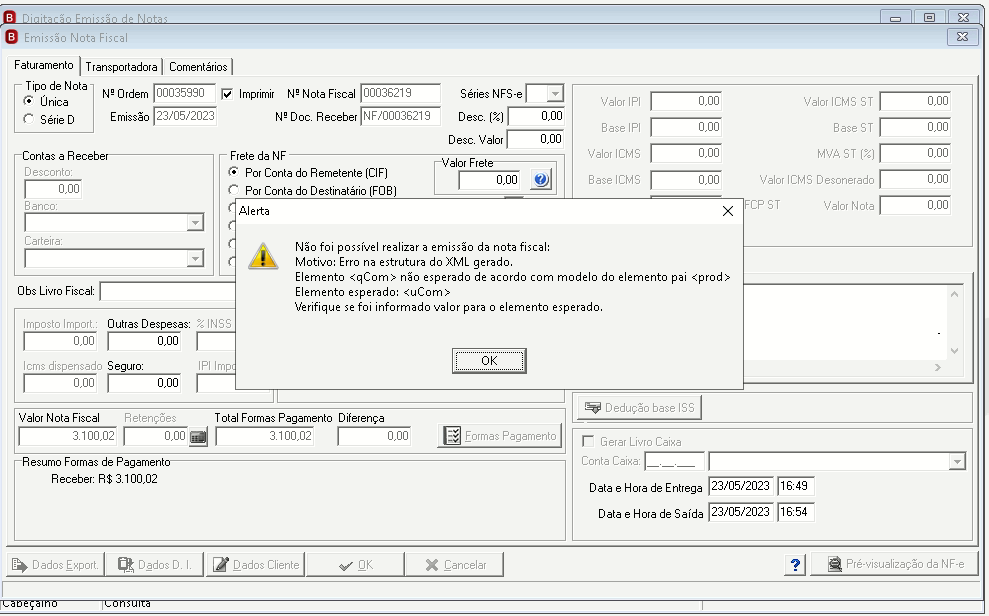Click the 16:54 Saída time field

click(796, 512)
